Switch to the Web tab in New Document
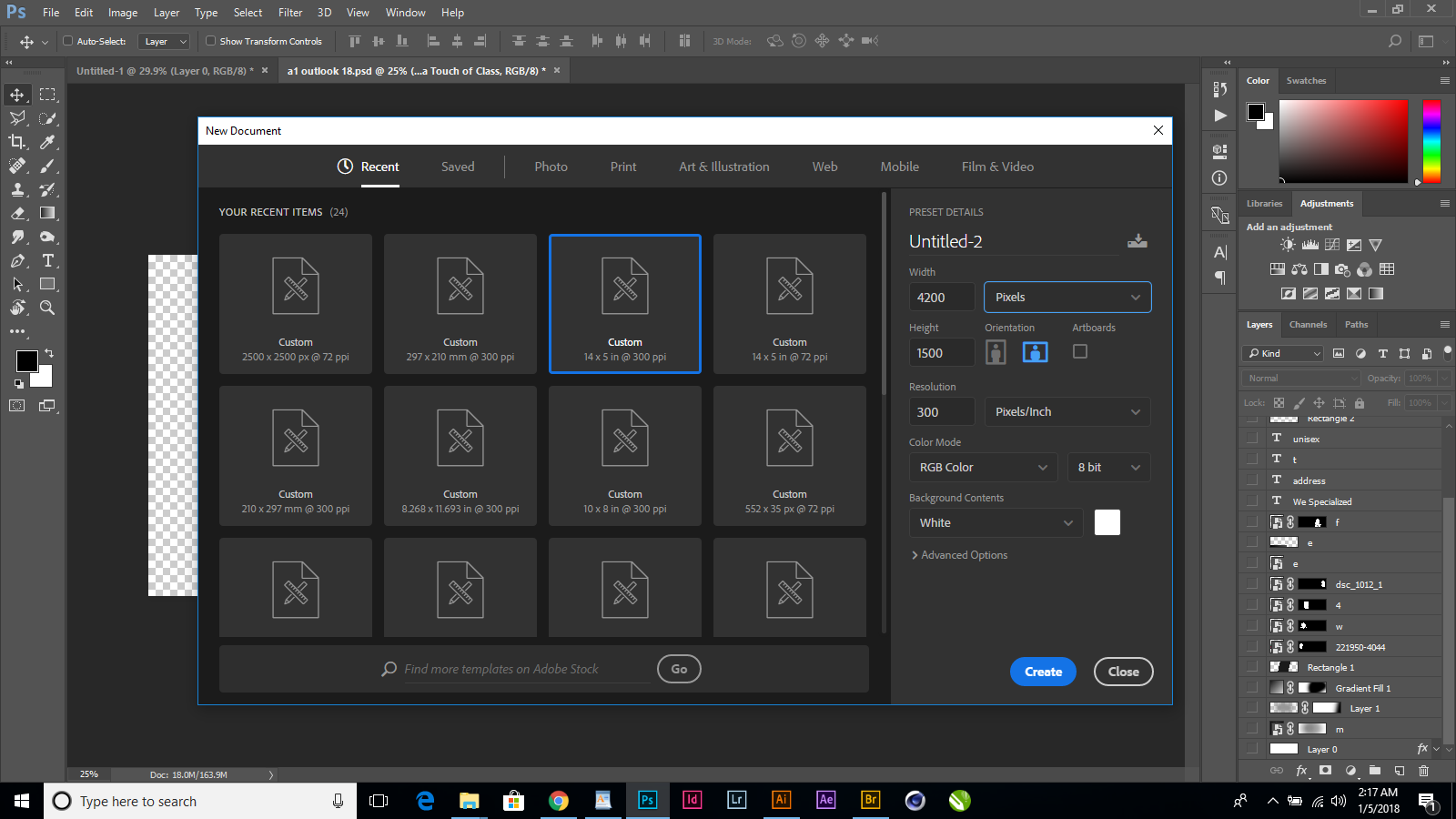The height and width of the screenshot is (819, 1456). tap(824, 167)
